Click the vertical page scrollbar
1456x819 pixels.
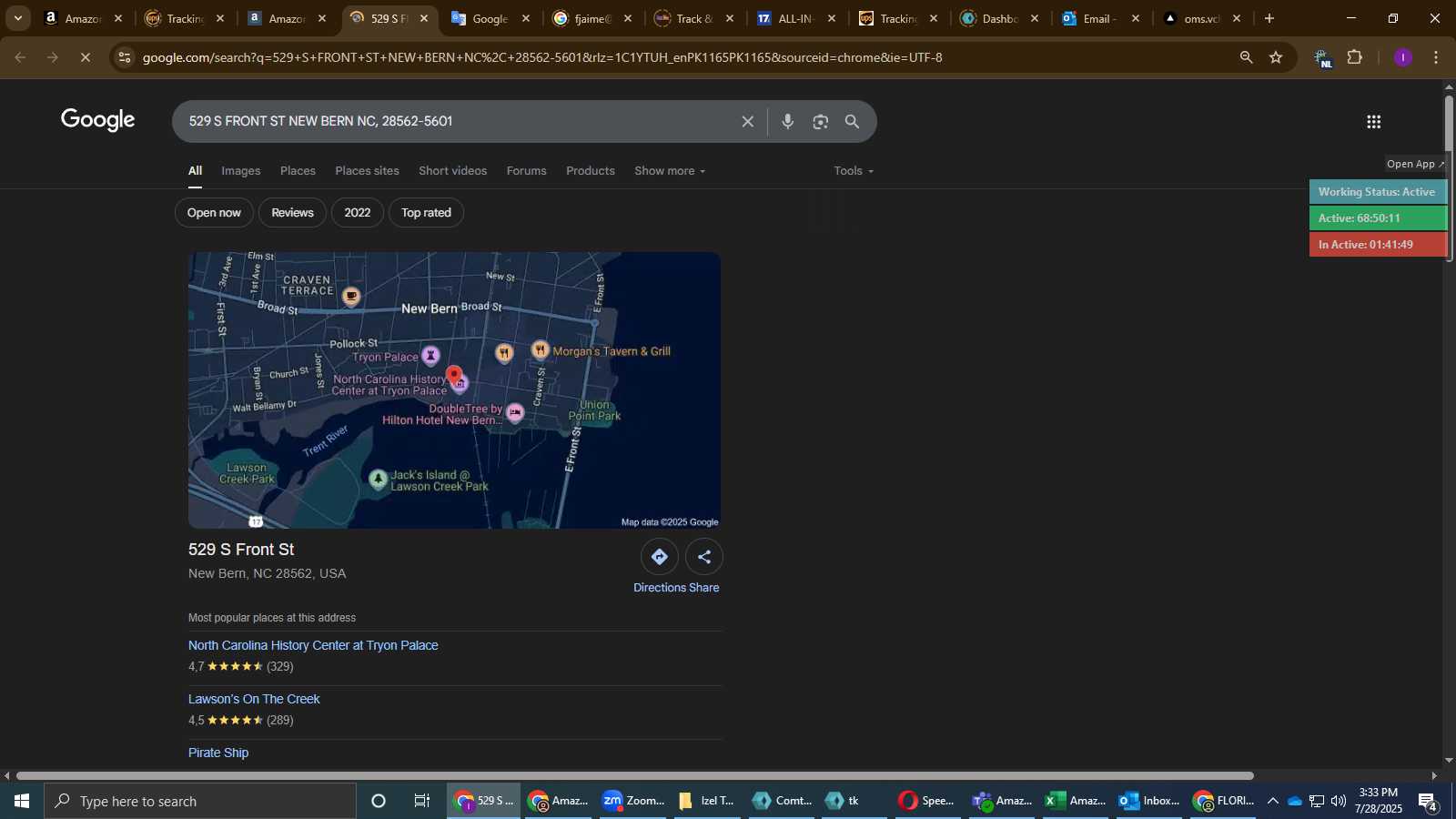coord(1449,177)
